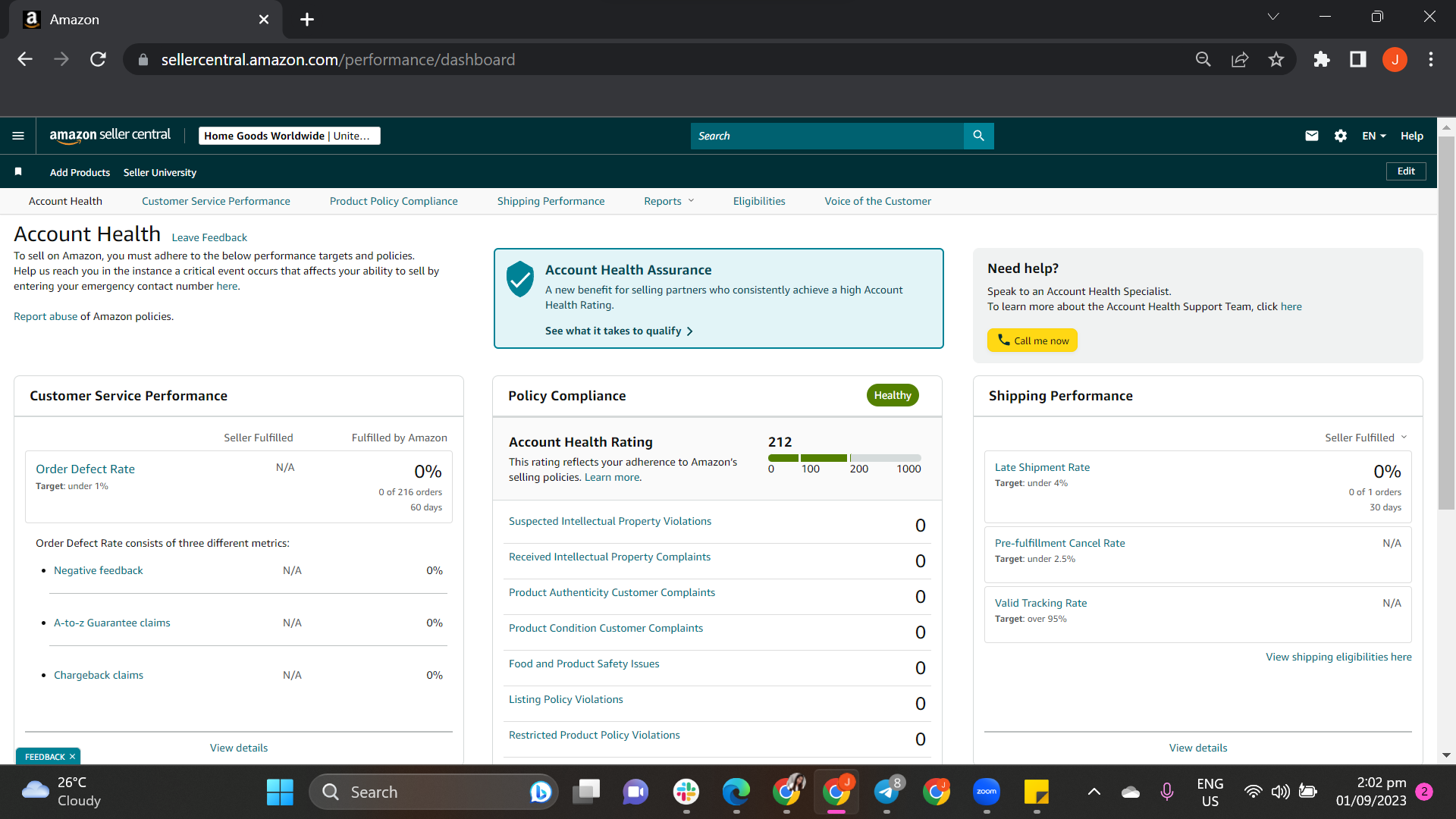
Task: Open Slack from the taskbar
Action: point(686,792)
